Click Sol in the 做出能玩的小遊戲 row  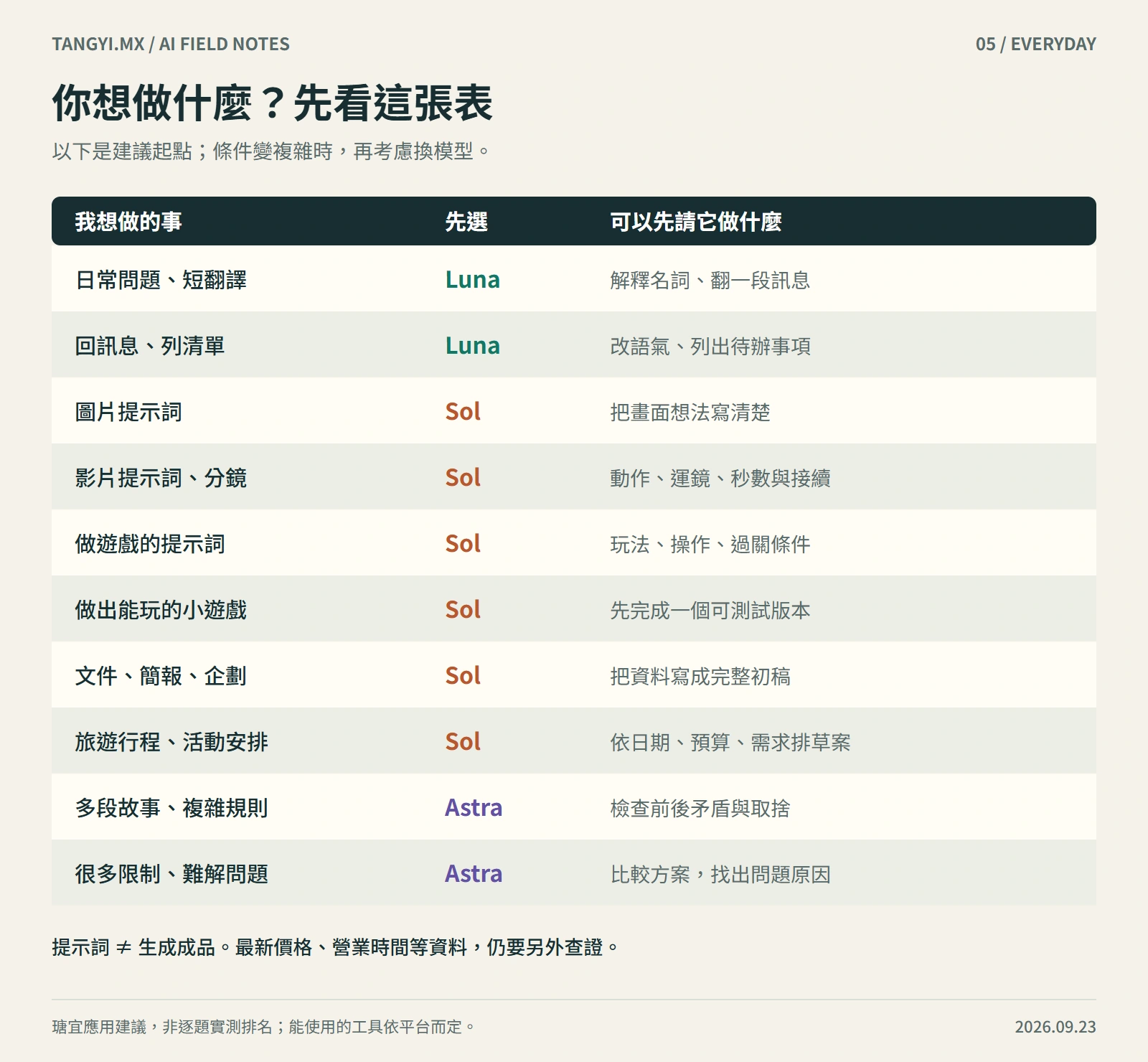pyautogui.click(x=463, y=610)
